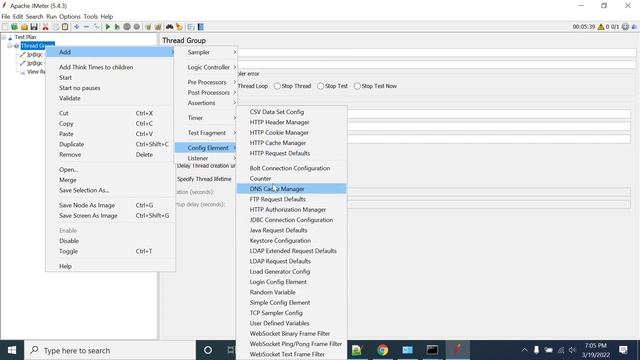This screenshot has width=640, height=360.
Task: Expand the Assertions submenu
Action: tap(206, 103)
